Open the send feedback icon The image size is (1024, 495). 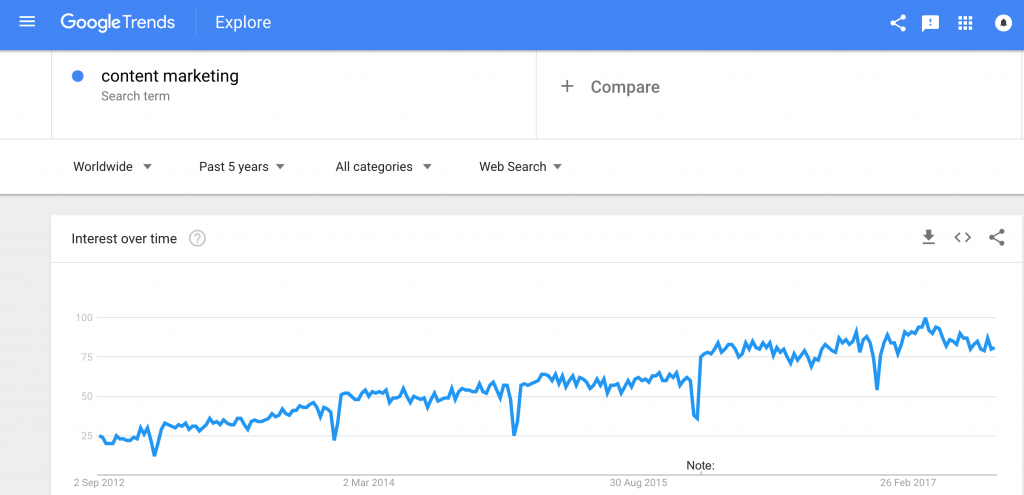click(x=930, y=23)
